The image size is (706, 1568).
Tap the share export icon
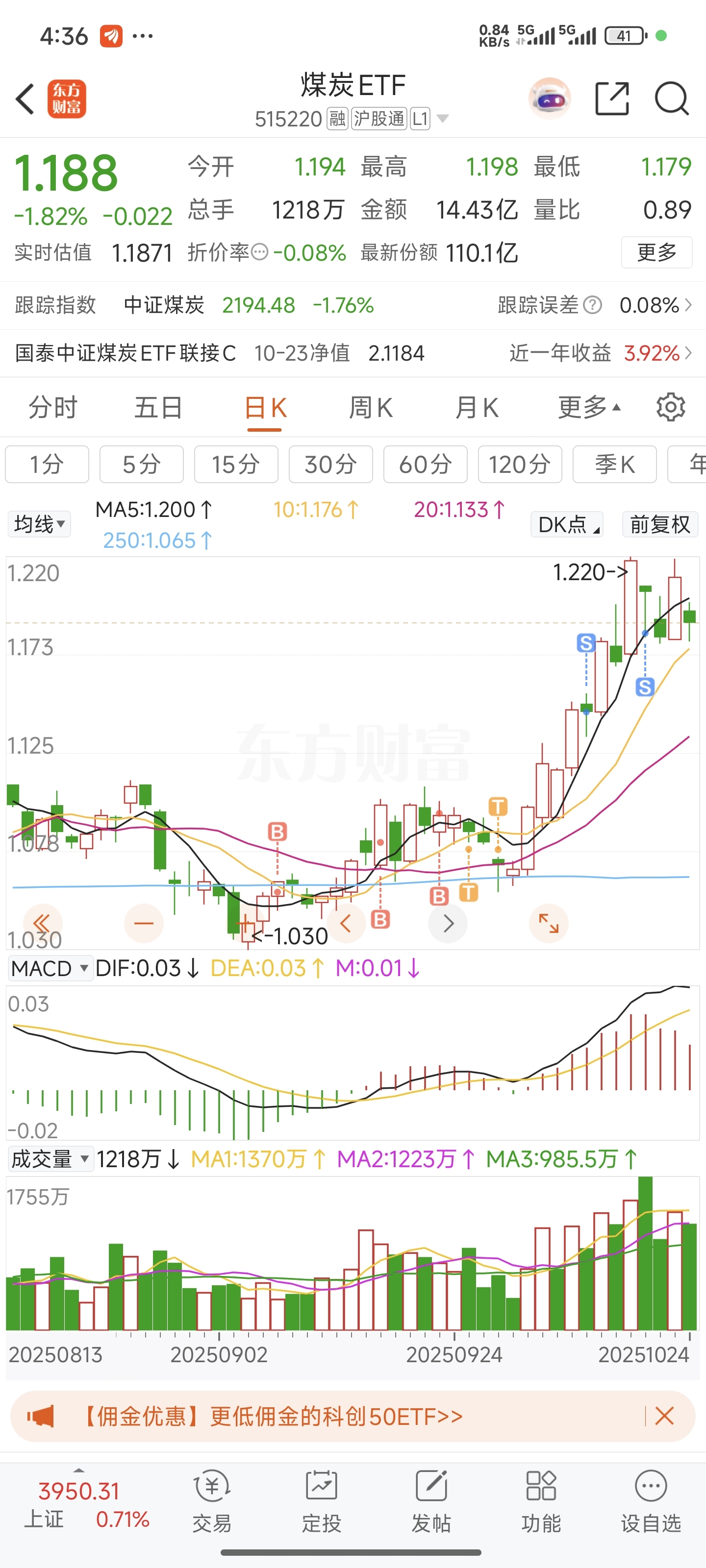click(x=611, y=98)
